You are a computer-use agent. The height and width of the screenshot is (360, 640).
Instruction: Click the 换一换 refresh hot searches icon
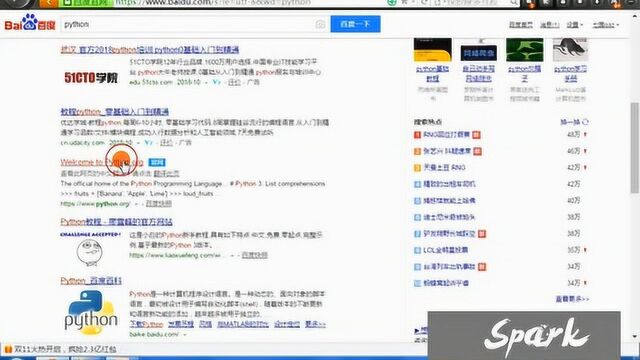click(x=585, y=122)
